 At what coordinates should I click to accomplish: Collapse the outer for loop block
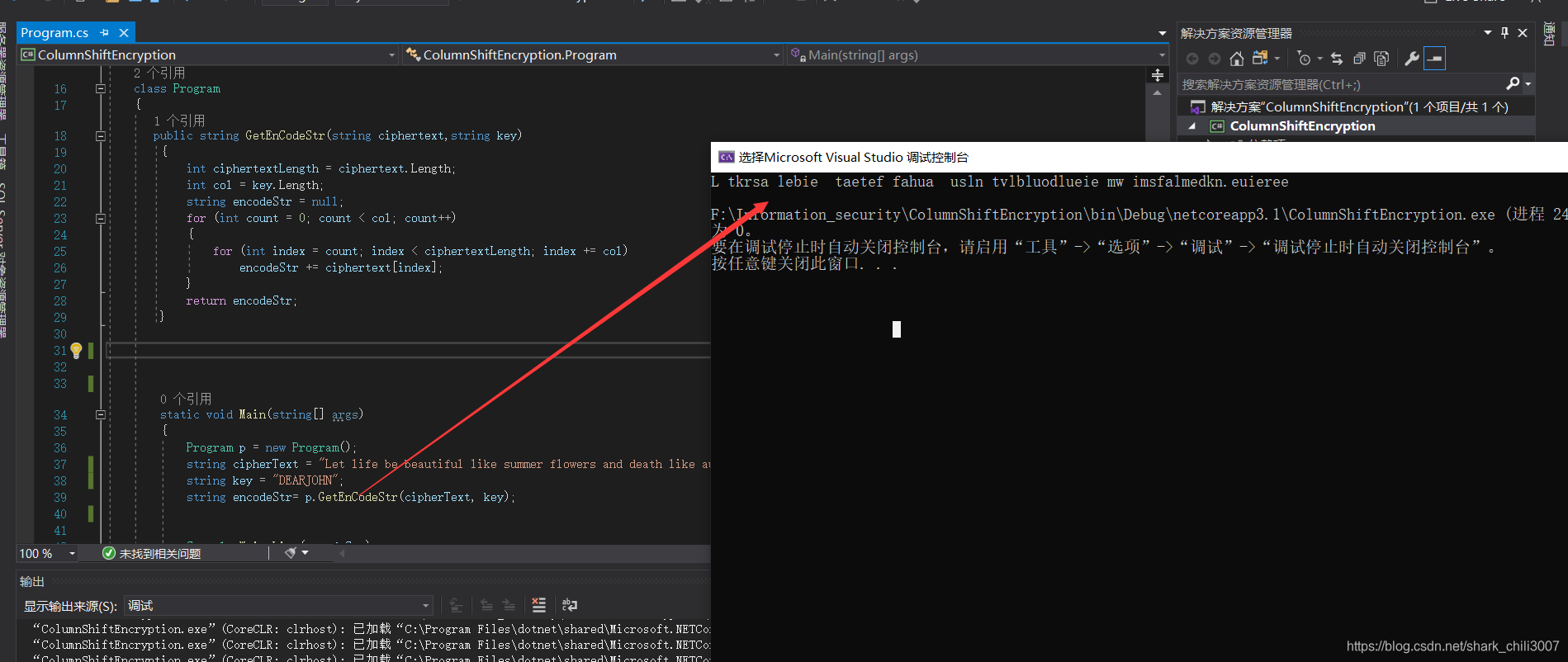click(x=101, y=218)
